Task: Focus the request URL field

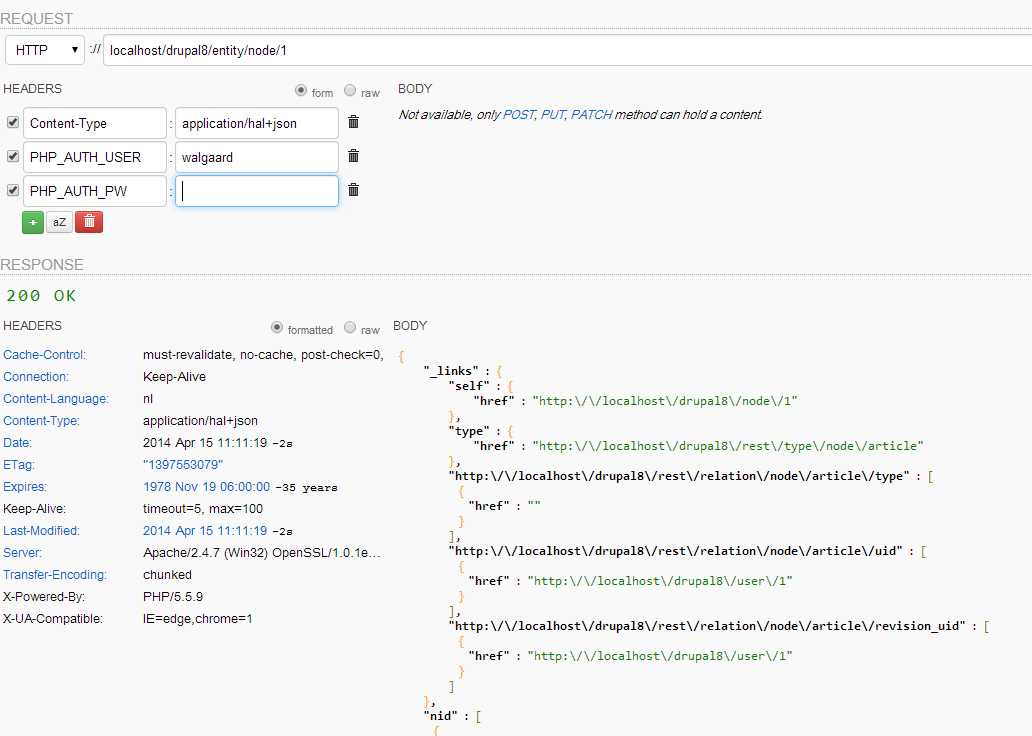Action: tap(567, 50)
